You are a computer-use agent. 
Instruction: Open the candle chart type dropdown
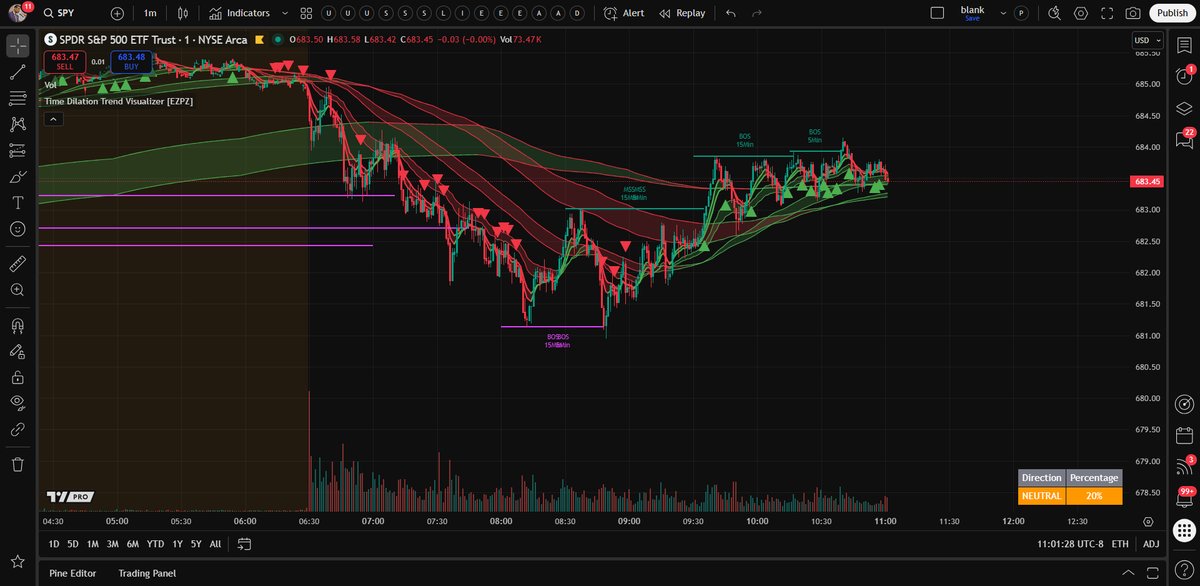click(x=182, y=13)
